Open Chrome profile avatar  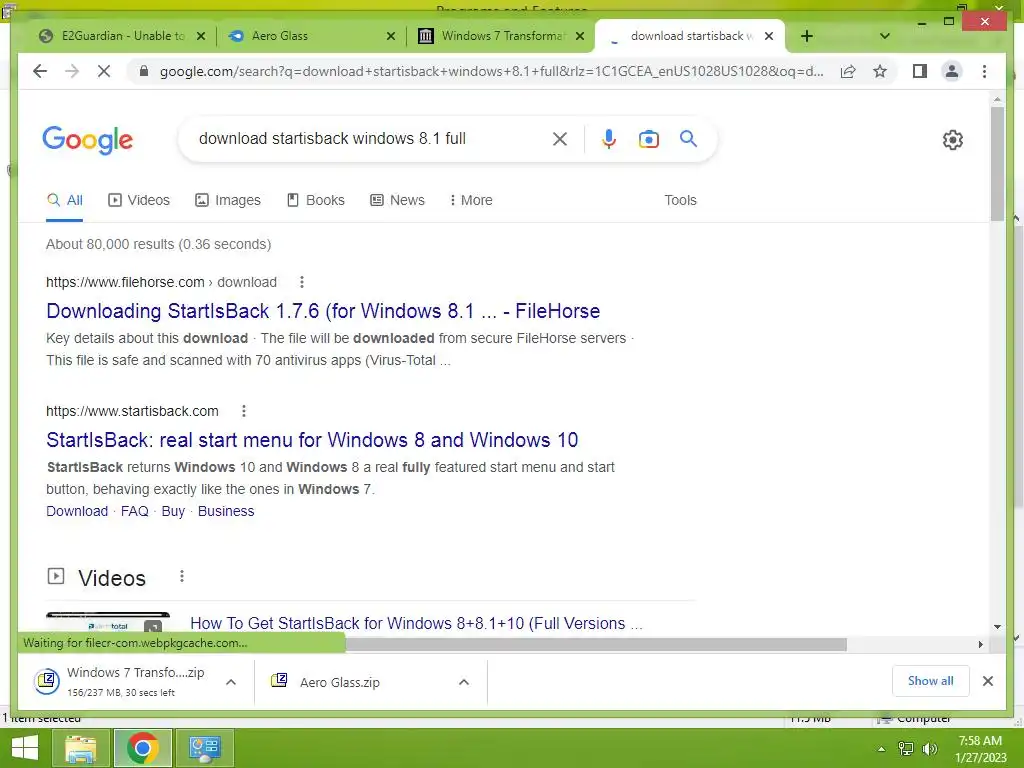click(952, 71)
